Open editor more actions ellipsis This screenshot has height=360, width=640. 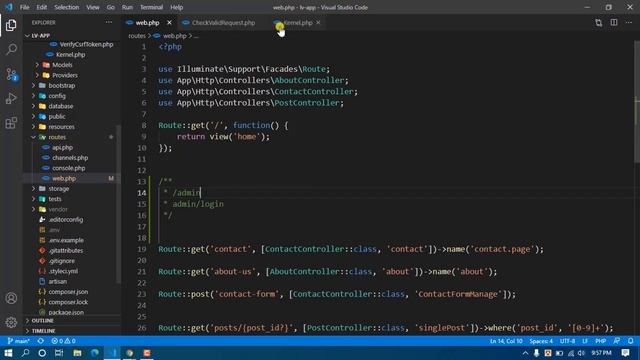(x=629, y=22)
